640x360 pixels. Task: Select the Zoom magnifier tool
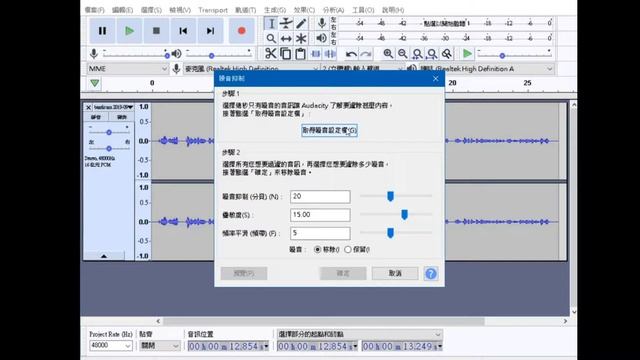[x=271, y=39]
